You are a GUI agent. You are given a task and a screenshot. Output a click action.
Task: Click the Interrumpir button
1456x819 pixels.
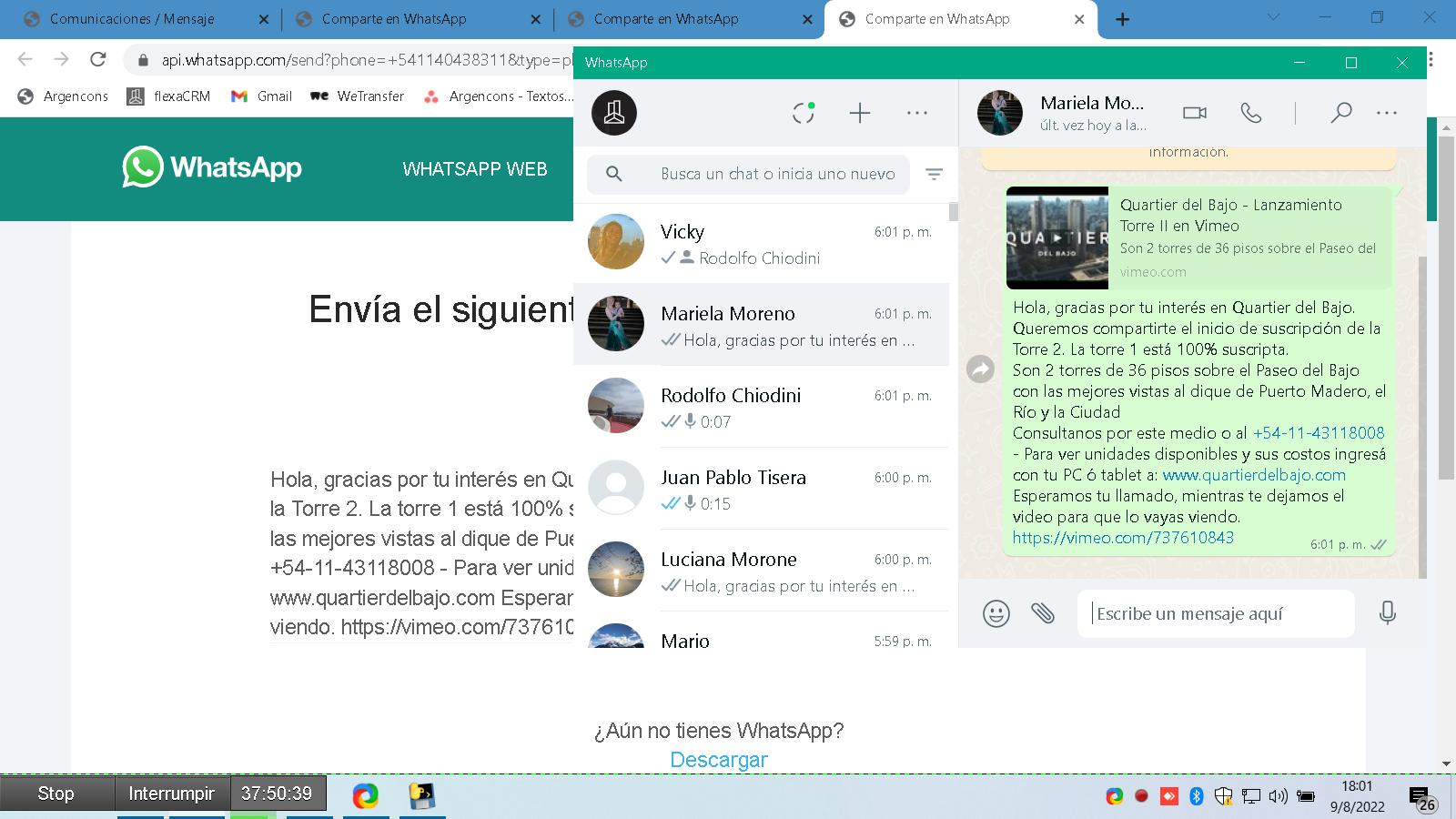click(171, 794)
